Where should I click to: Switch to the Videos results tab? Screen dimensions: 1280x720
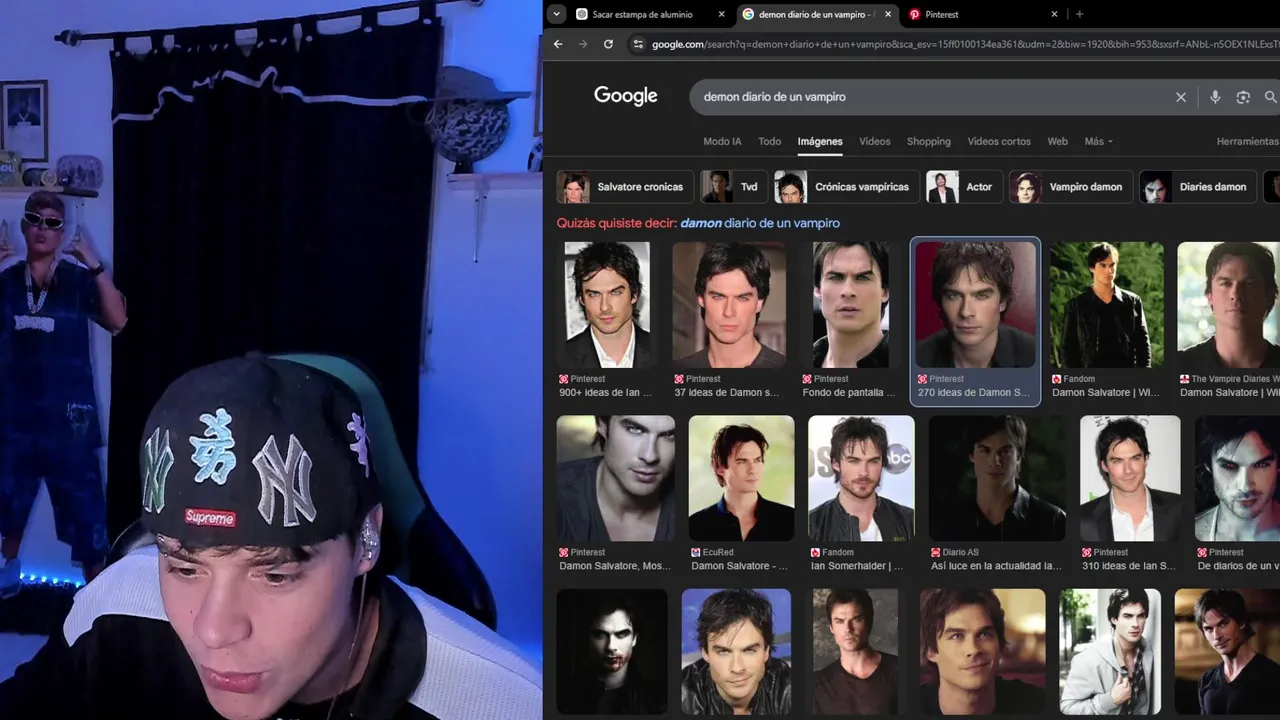(875, 142)
